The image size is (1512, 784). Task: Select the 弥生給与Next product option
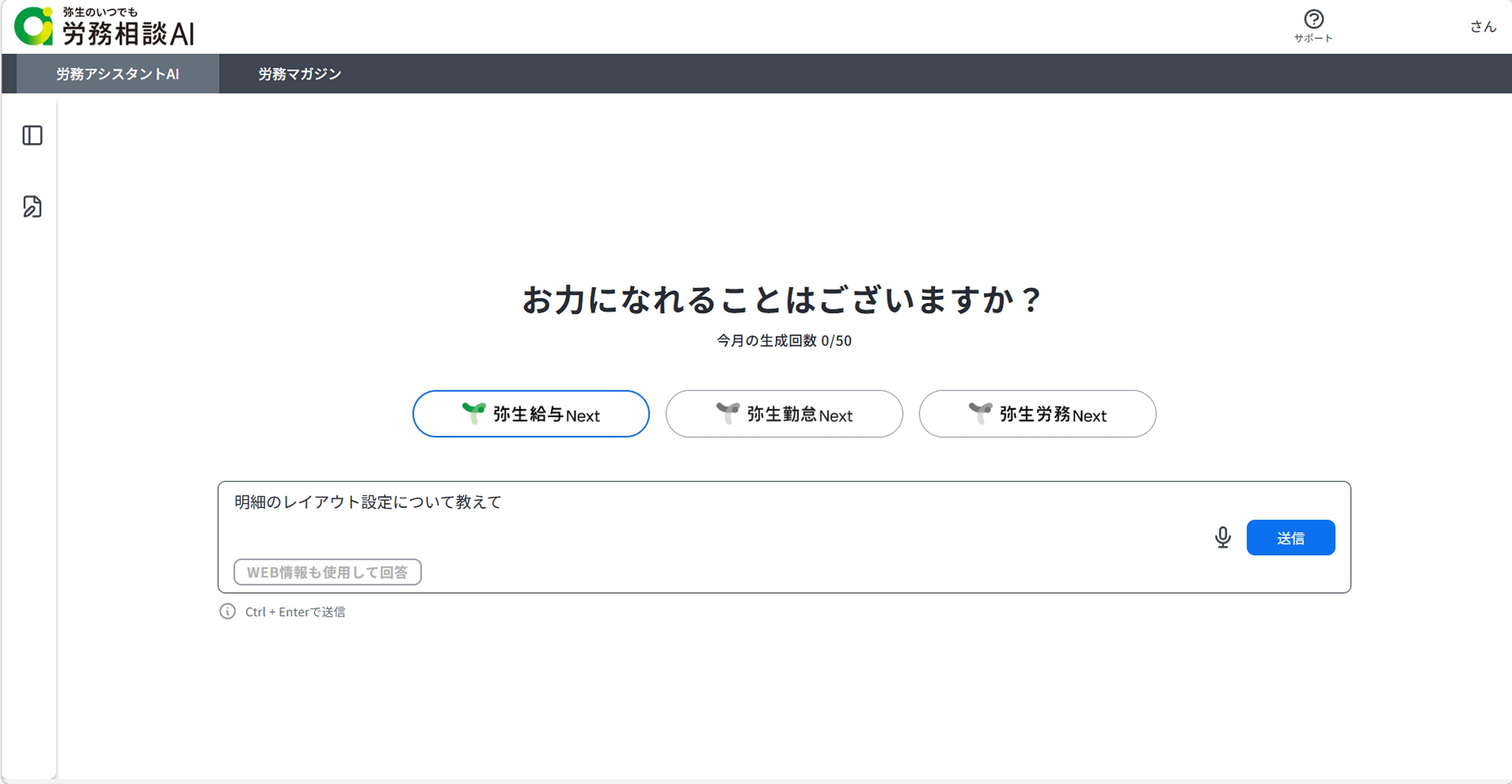point(531,414)
